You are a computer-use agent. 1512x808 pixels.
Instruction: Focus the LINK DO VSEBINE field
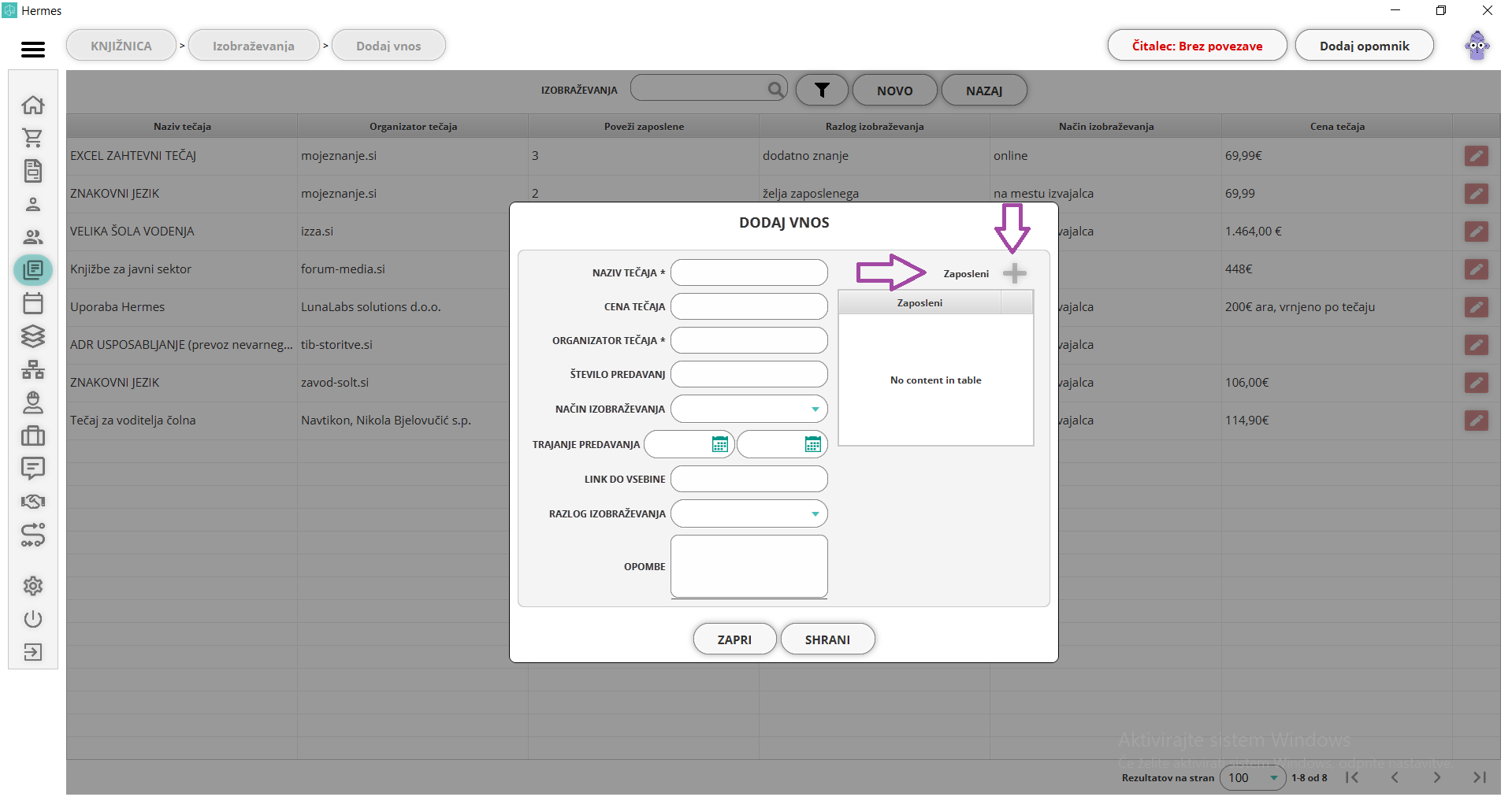(x=749, y=479)
